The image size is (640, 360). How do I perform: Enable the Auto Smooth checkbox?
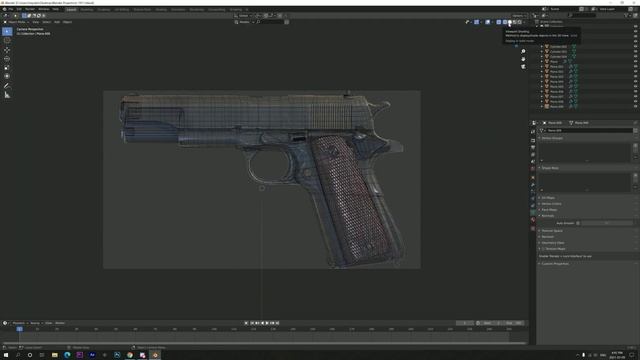(x=578, y=223)
